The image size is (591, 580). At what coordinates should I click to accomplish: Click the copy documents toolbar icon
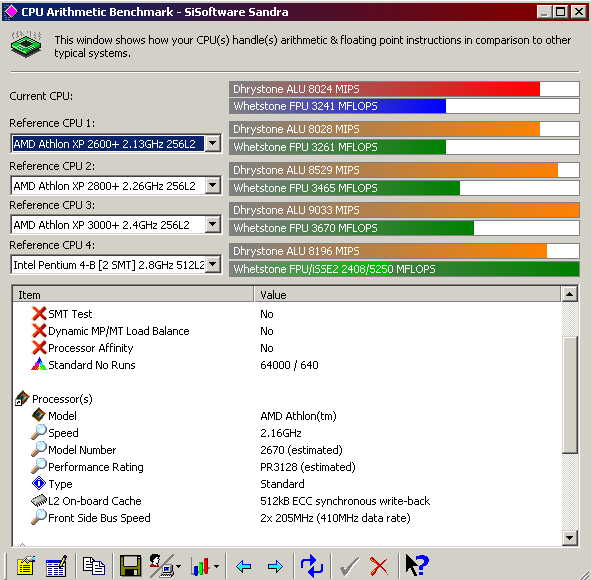click(93, 566)
